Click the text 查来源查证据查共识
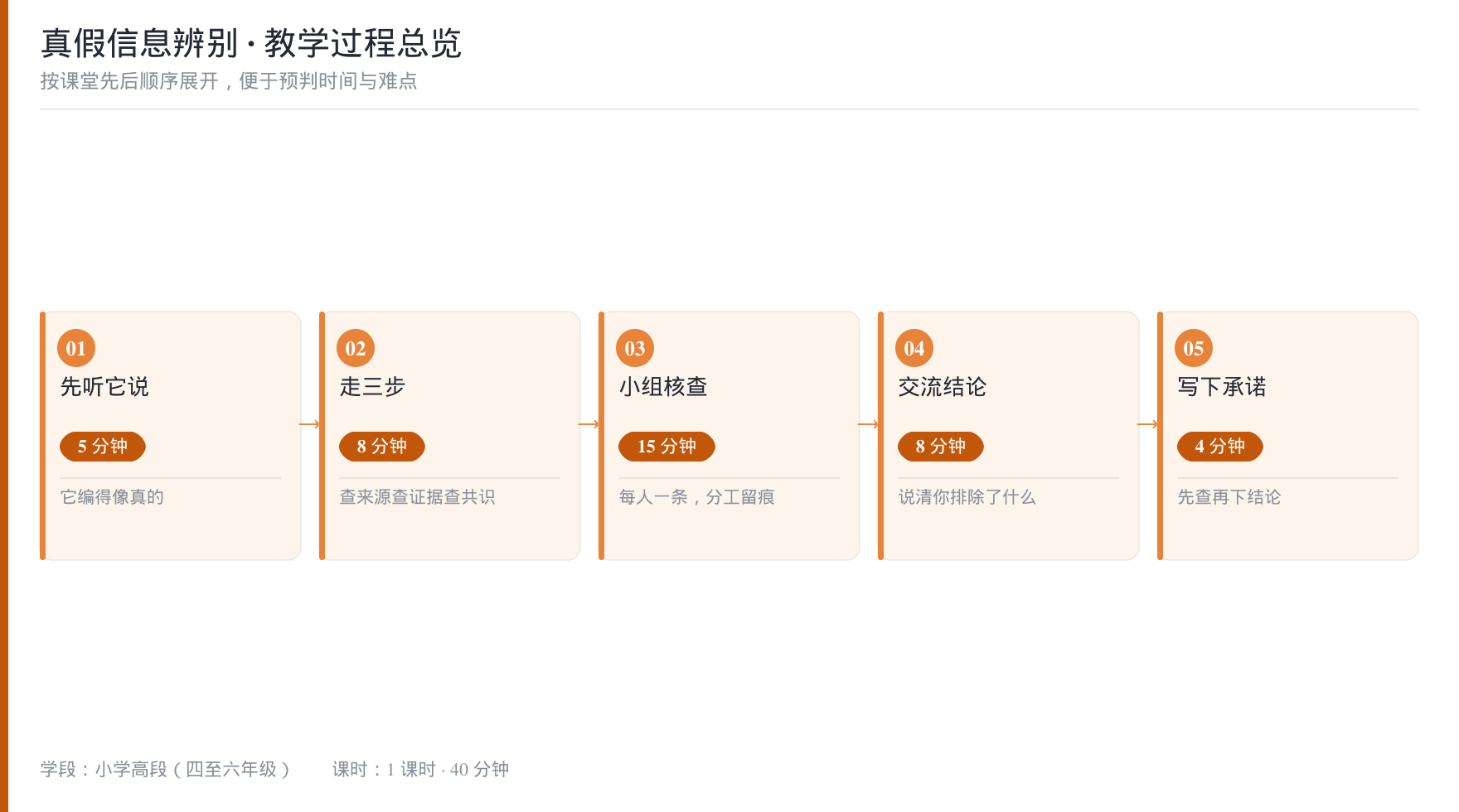This screenshot has width=1459, height=812. click(417, 497)
